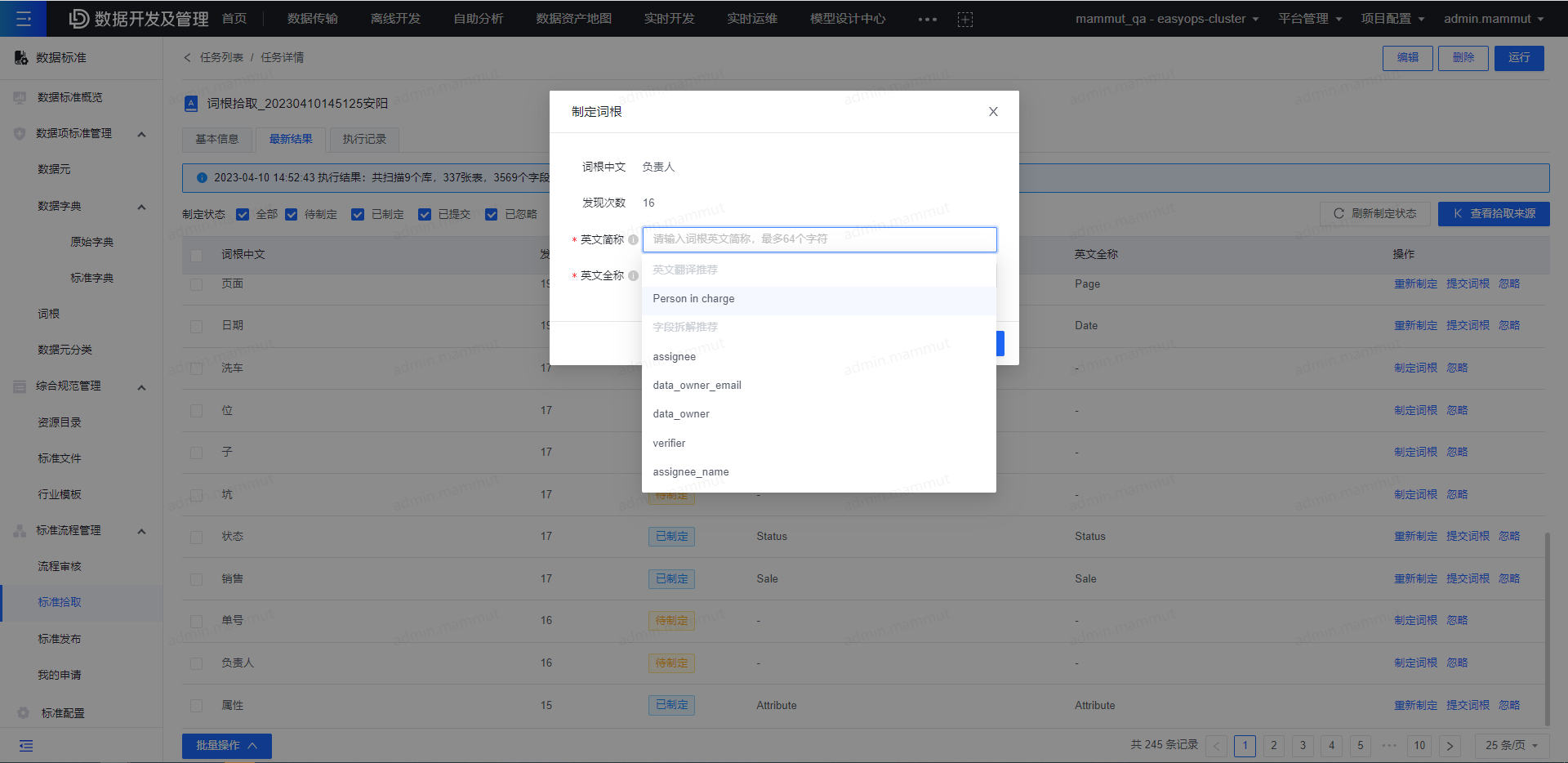Click the 查看拾取来源 button
The image size is (1568, 763).
coord(1494,214)
